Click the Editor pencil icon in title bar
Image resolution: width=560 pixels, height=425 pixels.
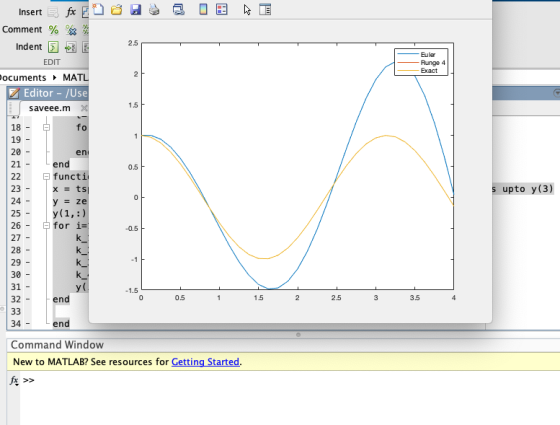(x=14, y=93)
